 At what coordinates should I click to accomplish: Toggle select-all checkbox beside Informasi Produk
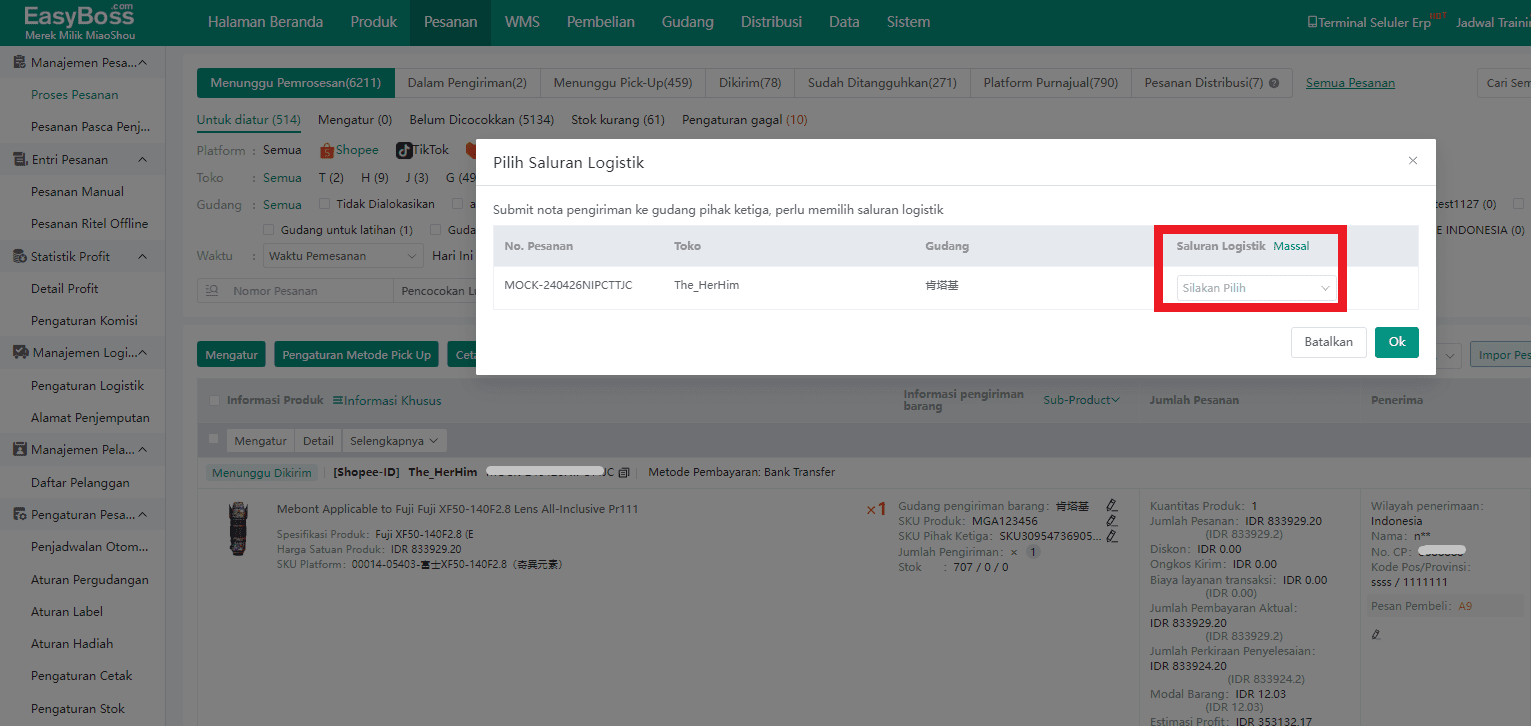tap(215, 400)
